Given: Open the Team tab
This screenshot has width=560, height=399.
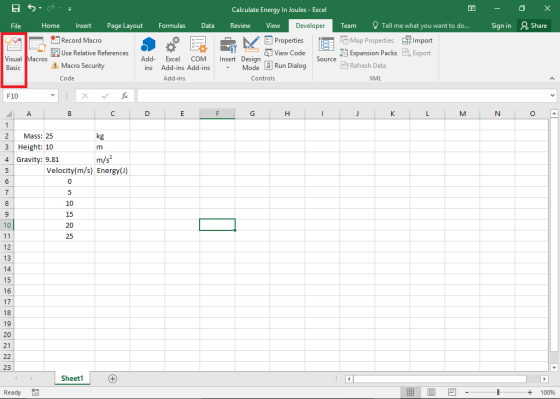Looking at the screenshot, I should pyautogui.click(x=348, y=26).
